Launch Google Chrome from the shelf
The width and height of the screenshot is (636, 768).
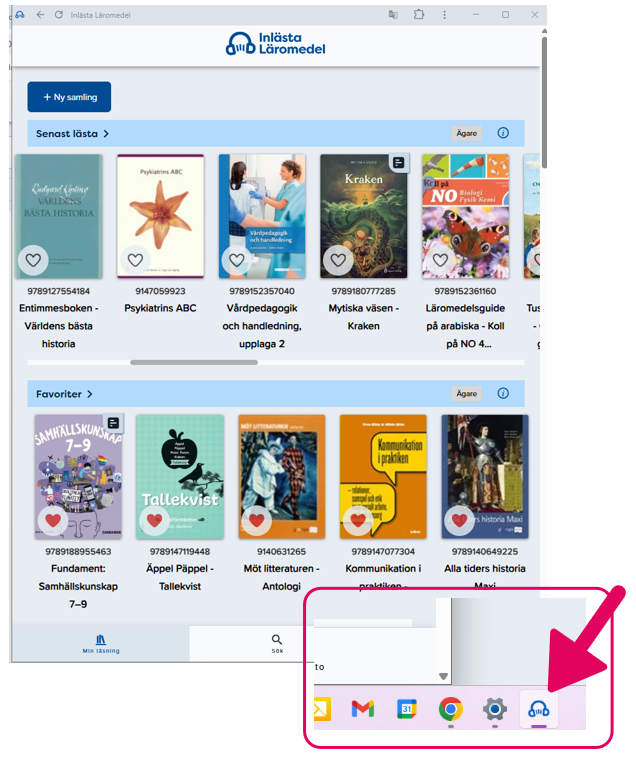click(x=450, y=709)
